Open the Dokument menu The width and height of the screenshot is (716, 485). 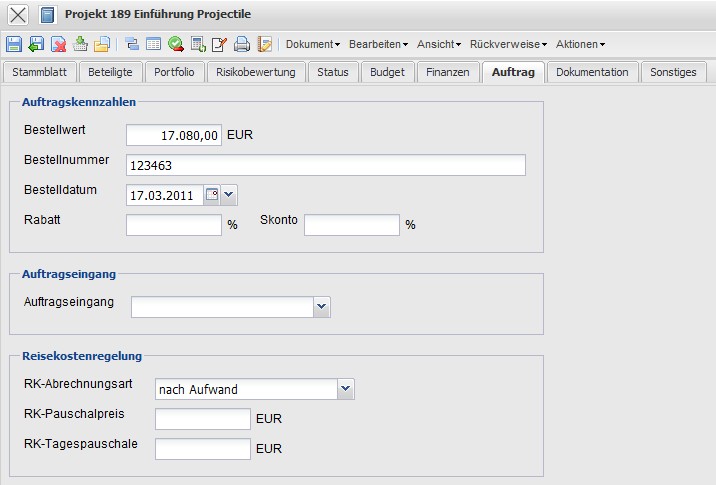(313, 44)
